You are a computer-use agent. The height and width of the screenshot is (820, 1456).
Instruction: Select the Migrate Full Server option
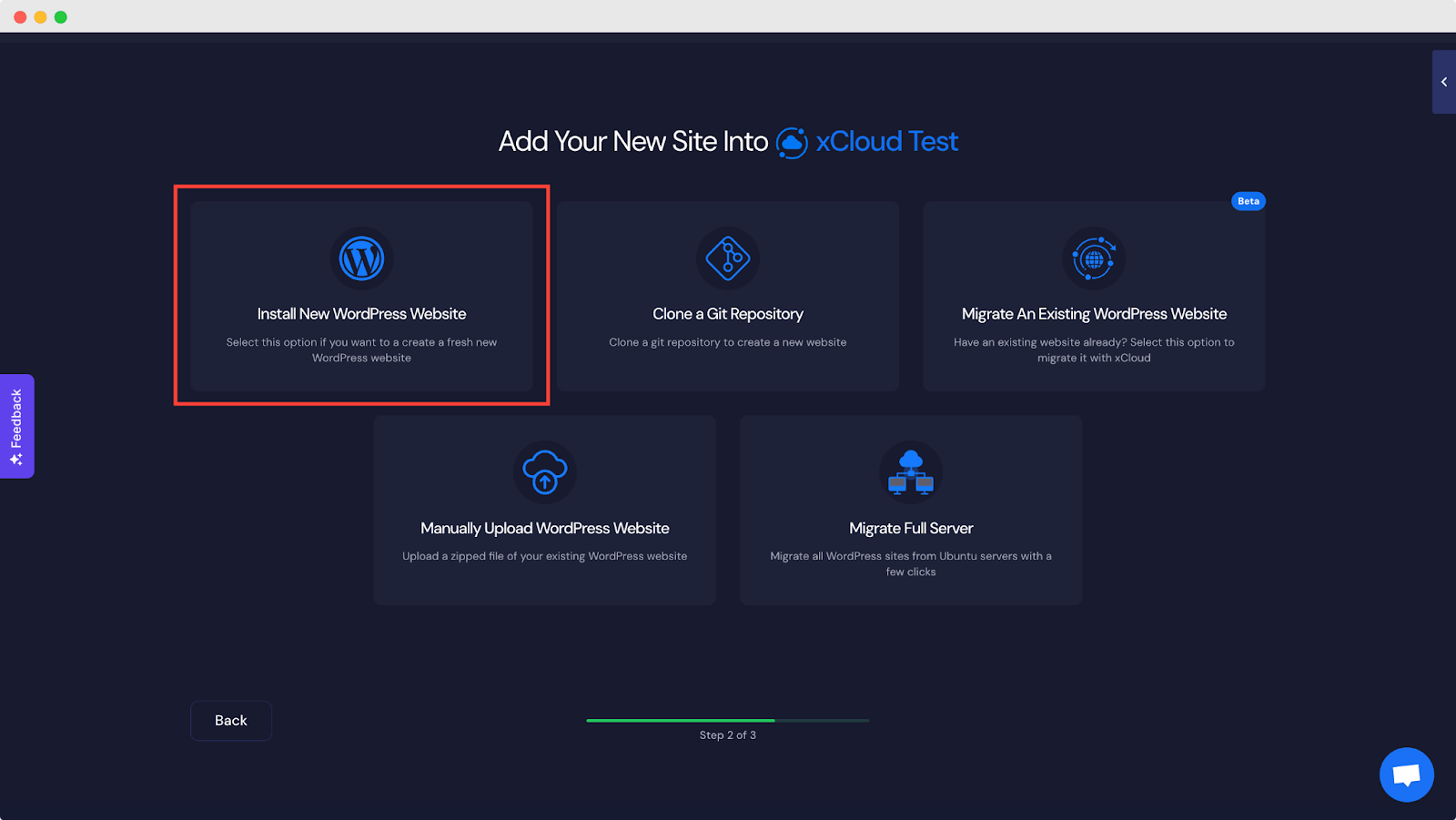point(911,511)
